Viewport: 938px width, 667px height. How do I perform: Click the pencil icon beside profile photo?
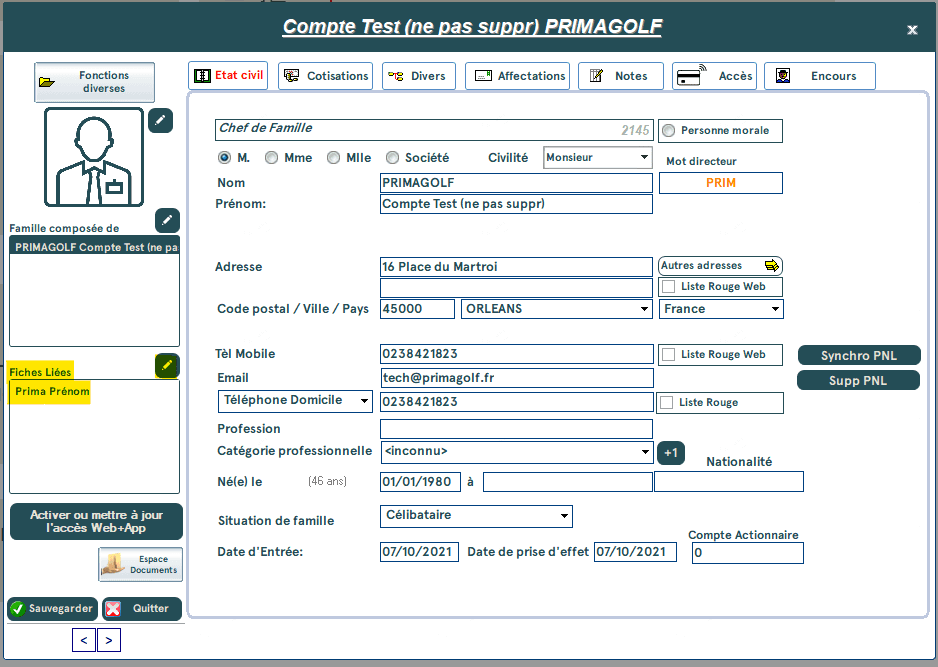pos(160,120)
